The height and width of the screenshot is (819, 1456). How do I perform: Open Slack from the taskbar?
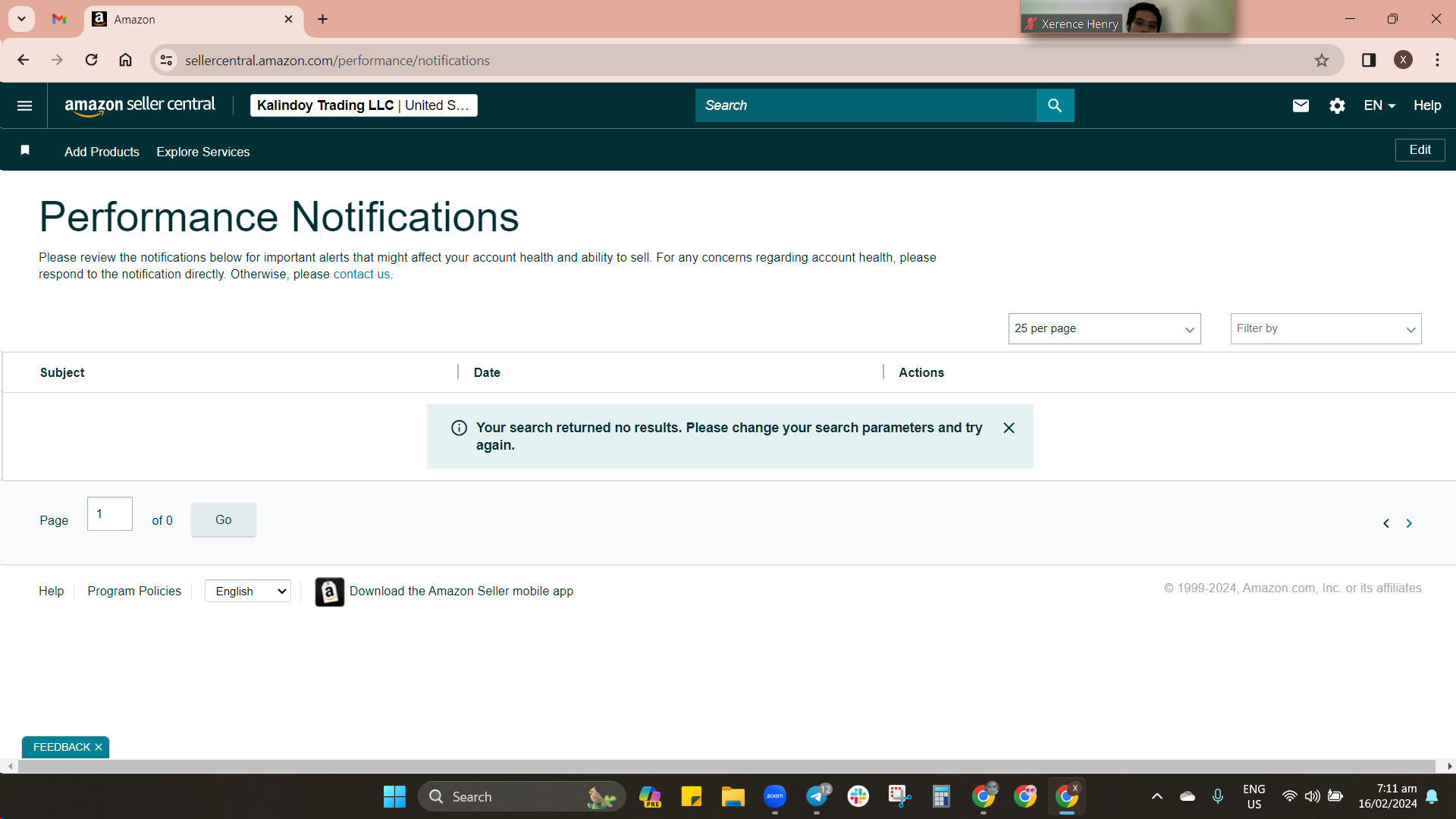(858, 796)
